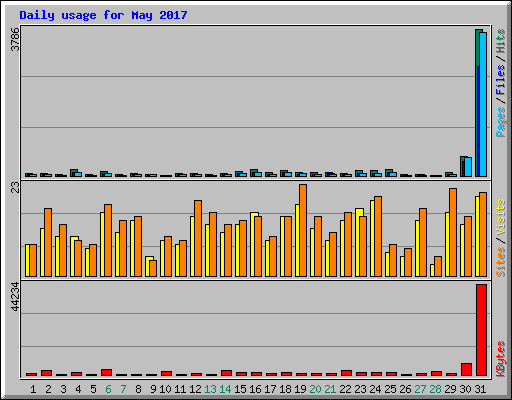Click day label 16 on the x-axis
The width and height of the screenshot is (512, 400).
click(255, 389)
